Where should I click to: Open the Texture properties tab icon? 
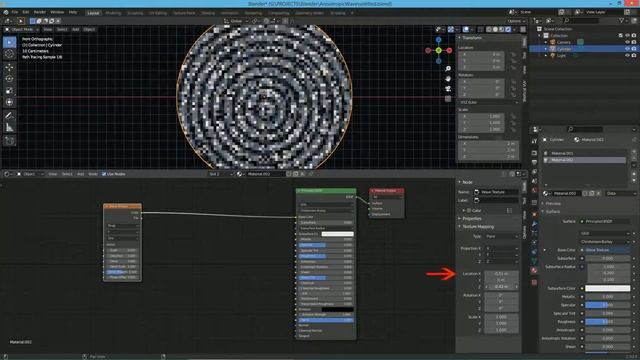pos(534,282)
